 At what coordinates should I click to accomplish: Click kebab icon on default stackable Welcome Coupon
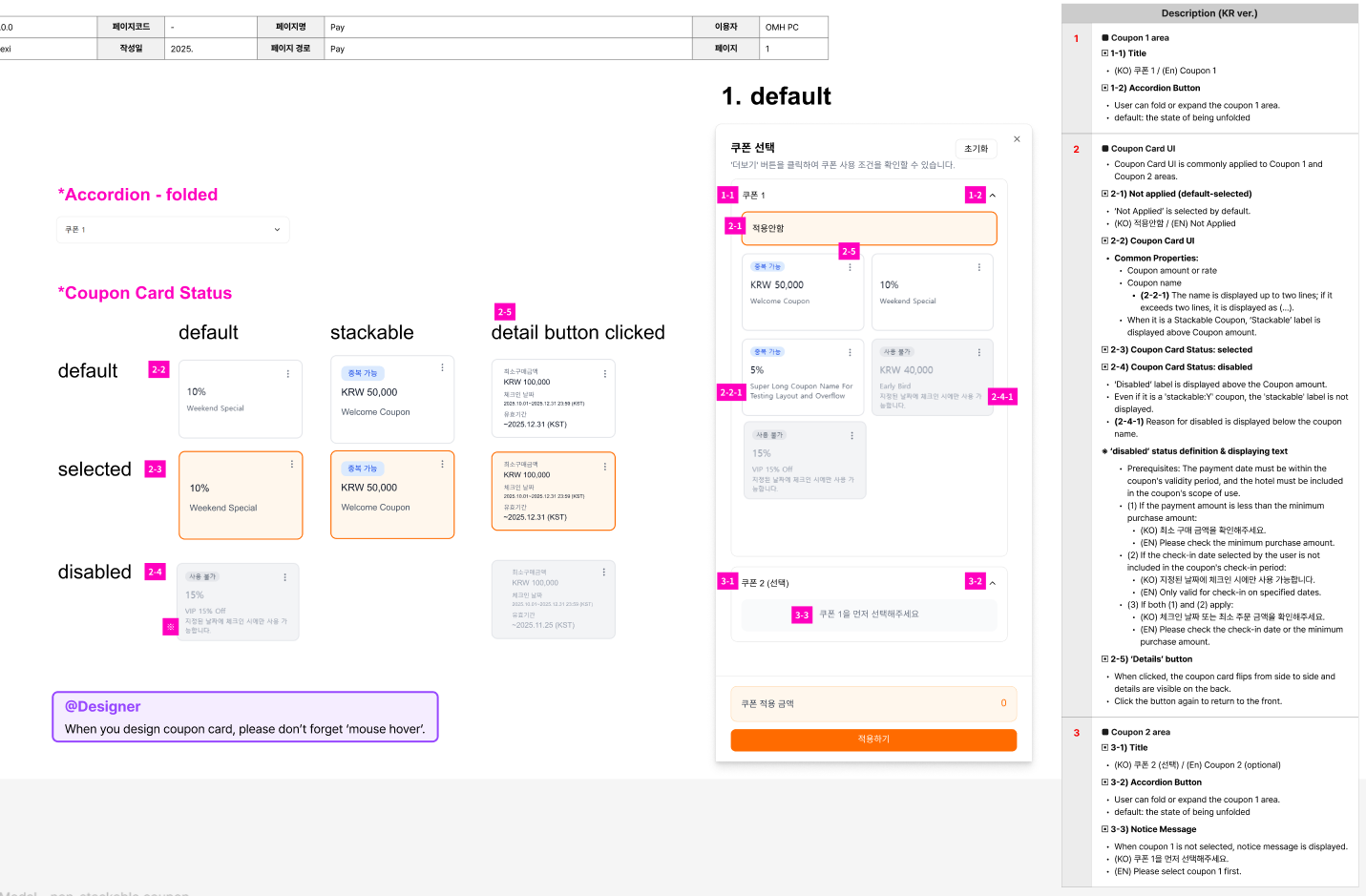[442, 367]
